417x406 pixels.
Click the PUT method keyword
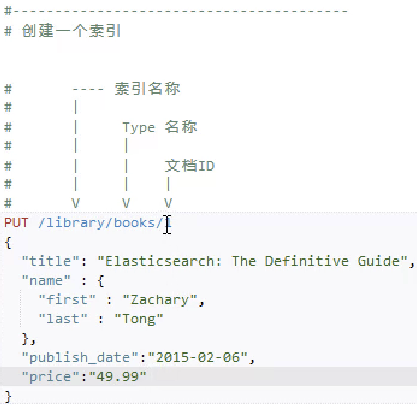16,223
